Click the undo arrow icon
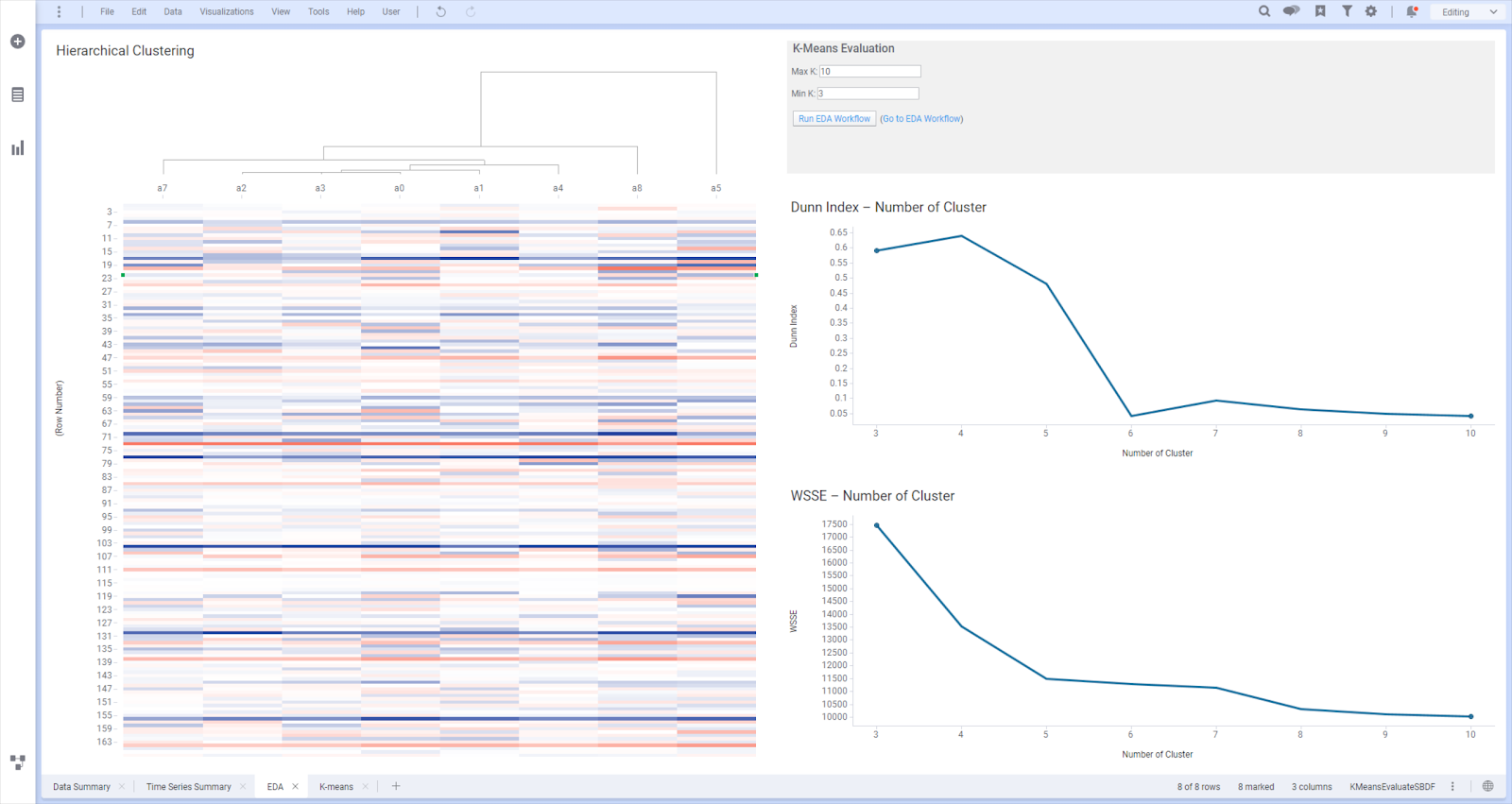The image size is (1512, 804). tap(440, 11)
